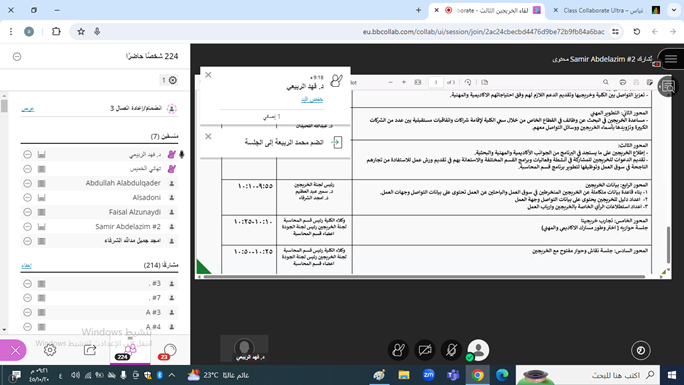This screenshot has width=684, height=385.
Task: Click connection status icon for Samir Abdelazim #2
Action: click(x=41, y=226)
